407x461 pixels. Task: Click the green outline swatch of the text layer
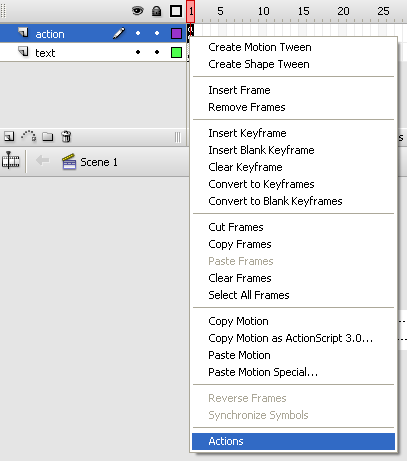coord(176,52)
